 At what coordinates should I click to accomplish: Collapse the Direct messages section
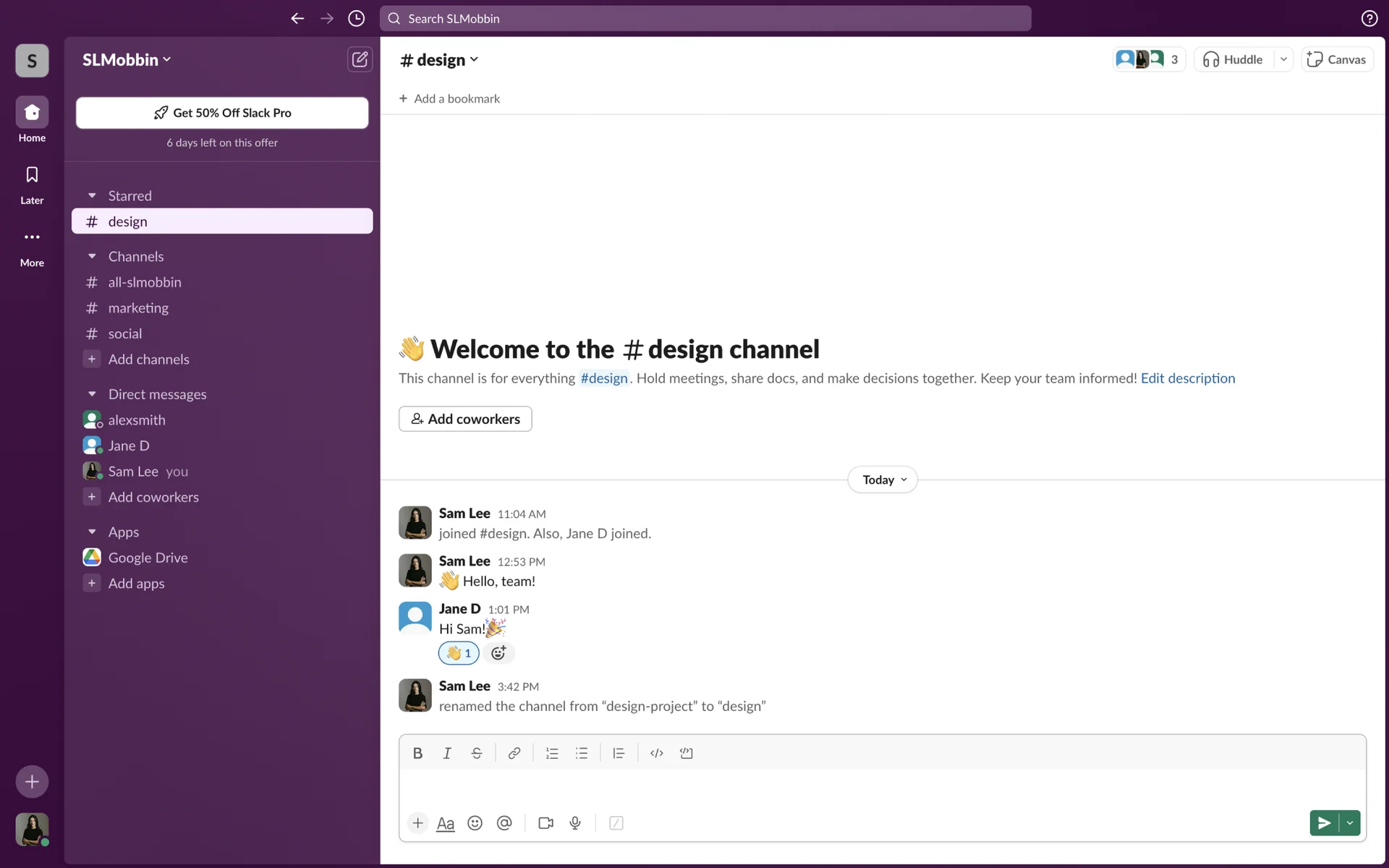92,394
